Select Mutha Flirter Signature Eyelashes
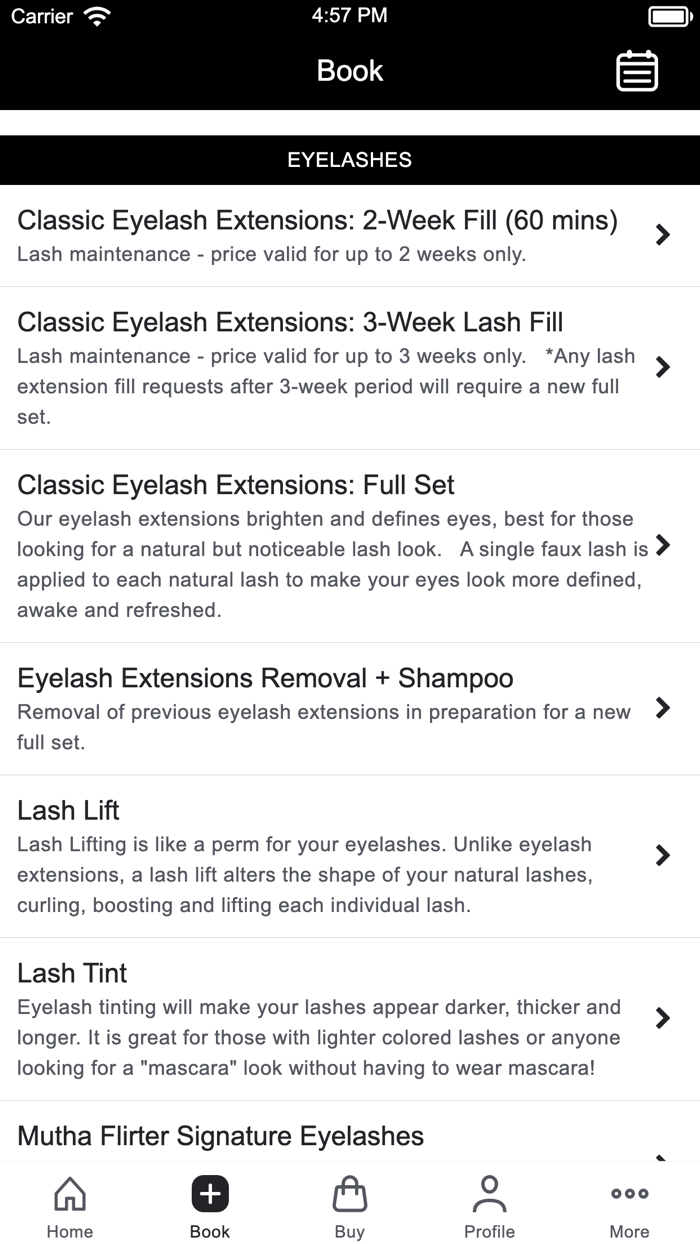 [x=221, y=1136]
